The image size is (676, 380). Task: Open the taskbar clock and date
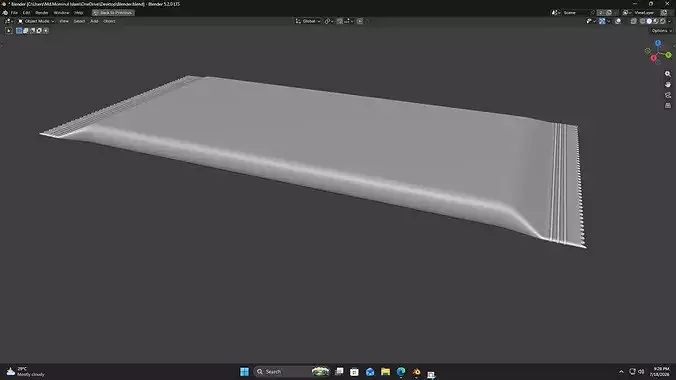(x=660, y=371)
